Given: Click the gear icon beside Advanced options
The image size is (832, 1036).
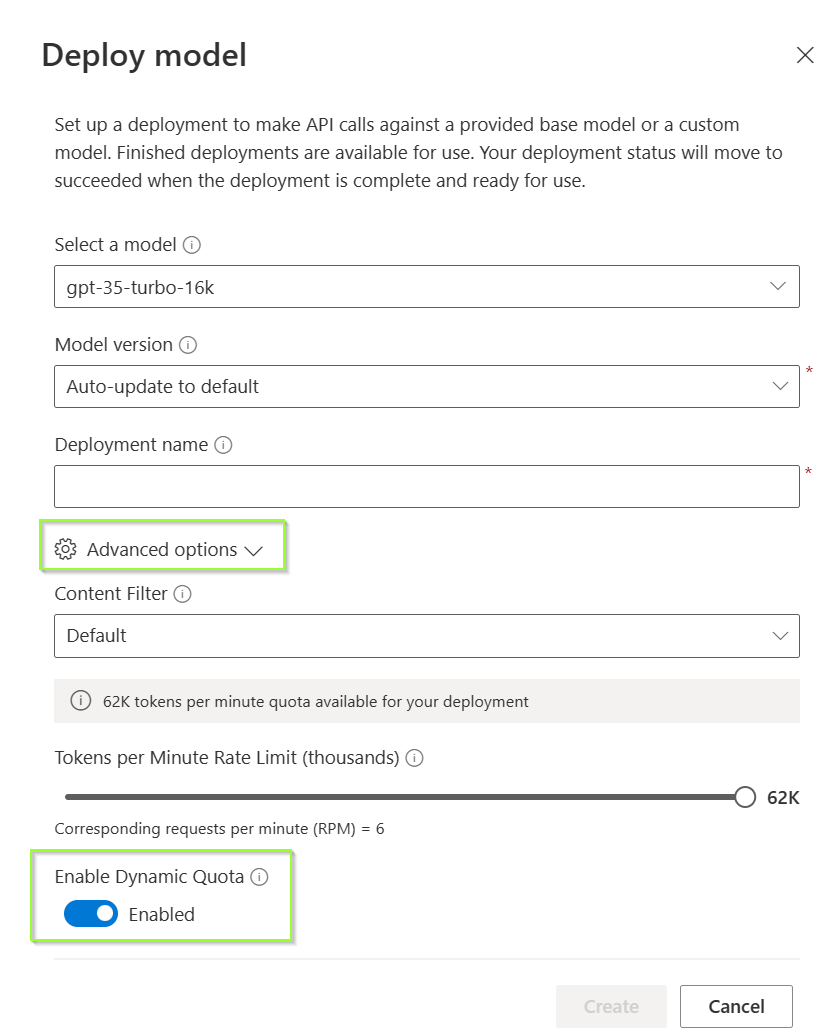Looking at the screenshot, I should click(65, 548).
